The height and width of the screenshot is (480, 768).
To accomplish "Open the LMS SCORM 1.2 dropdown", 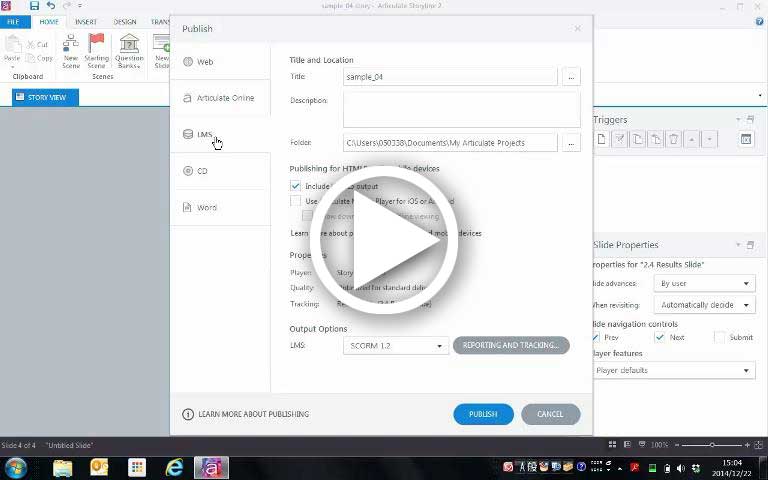I will 396,345.
